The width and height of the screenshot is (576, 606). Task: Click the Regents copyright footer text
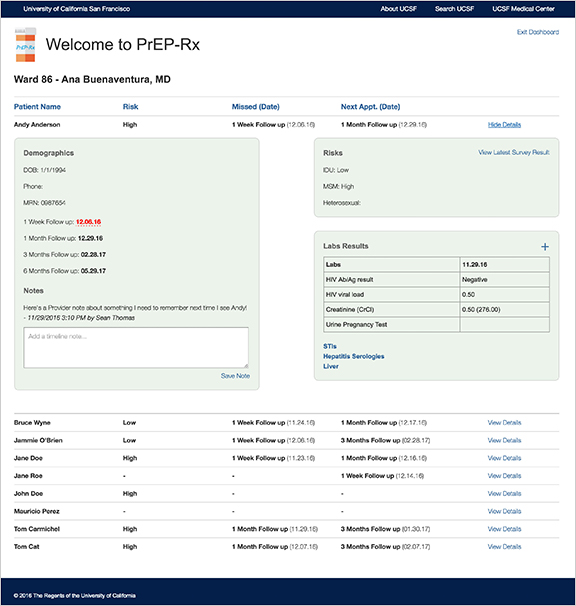[75, 596]
